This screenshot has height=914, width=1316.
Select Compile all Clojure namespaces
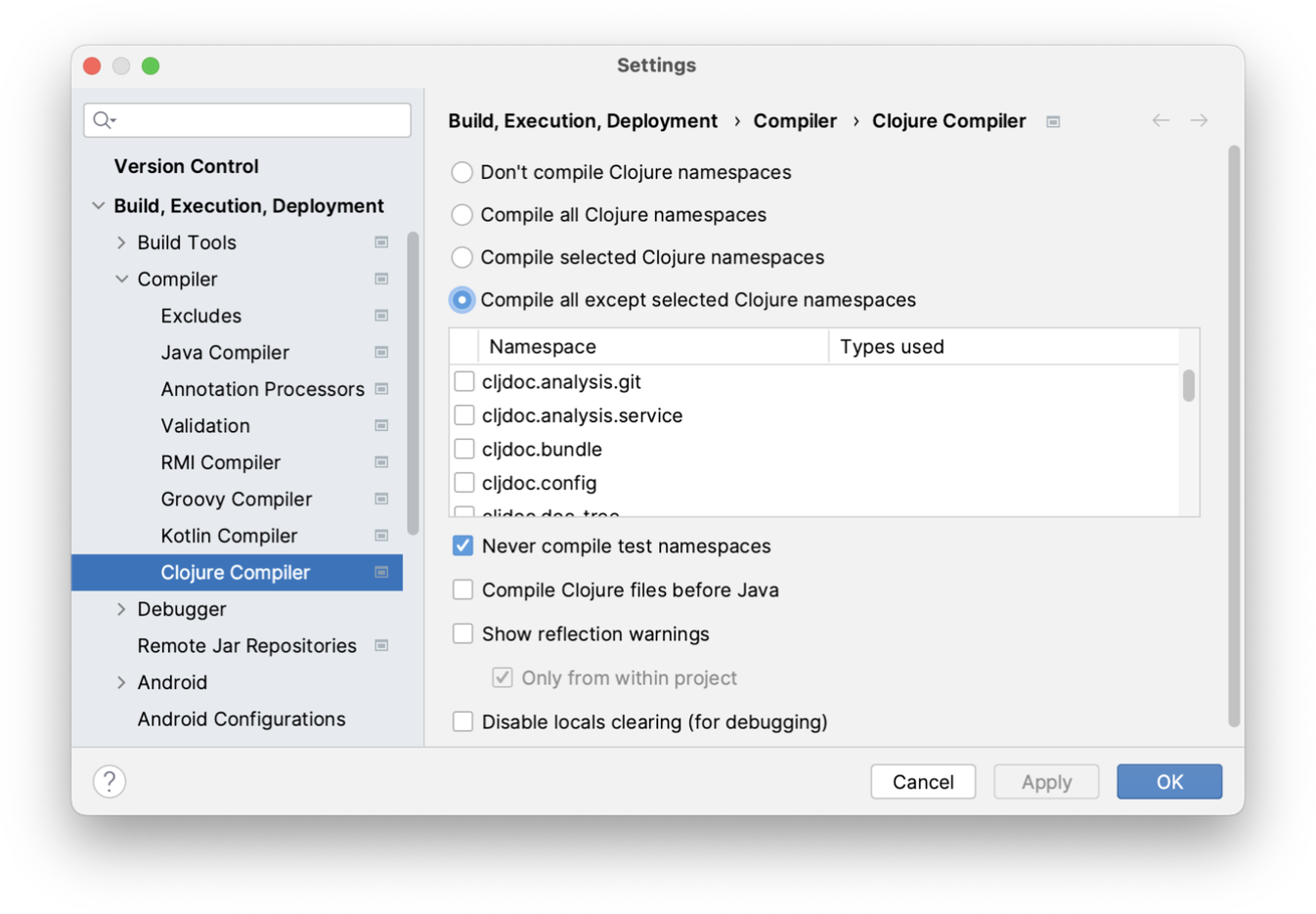point(461,215)
